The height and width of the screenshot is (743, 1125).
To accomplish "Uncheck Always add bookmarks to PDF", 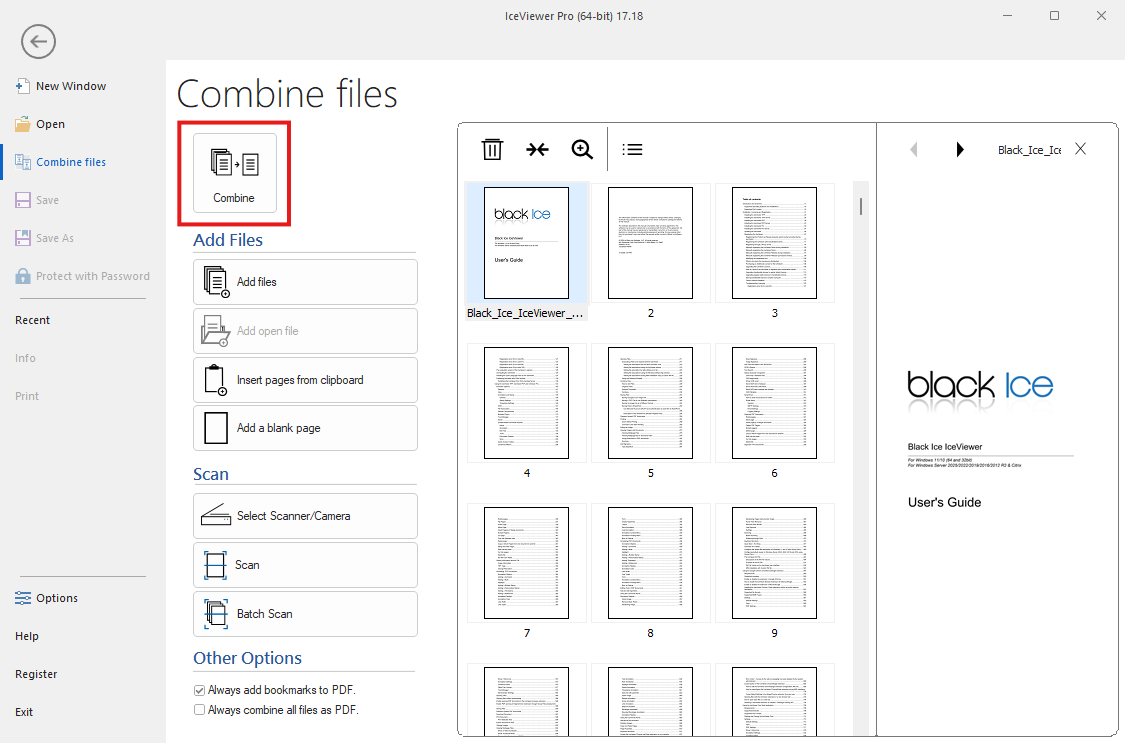I will coord(199,690).
